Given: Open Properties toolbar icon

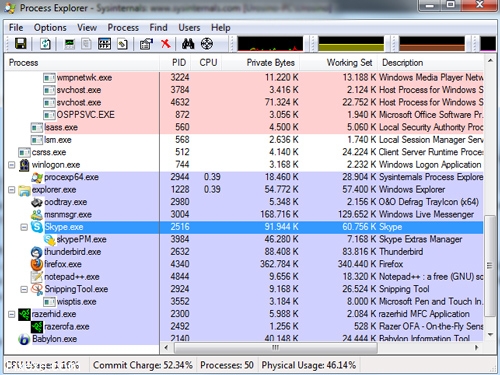Looking at the screenshot, I should point(146,44).
